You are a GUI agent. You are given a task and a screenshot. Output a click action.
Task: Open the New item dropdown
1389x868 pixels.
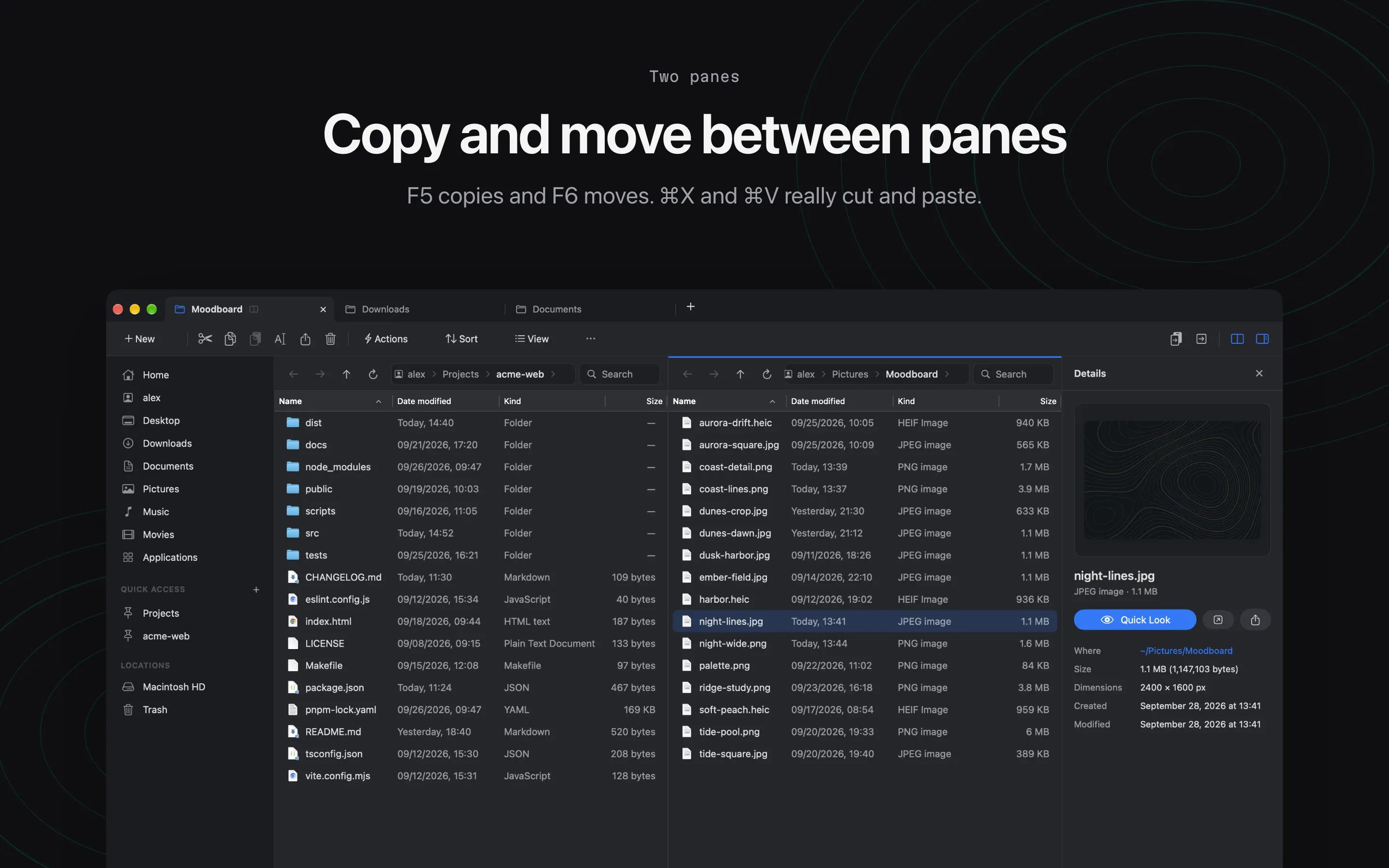tap(139, 339)
